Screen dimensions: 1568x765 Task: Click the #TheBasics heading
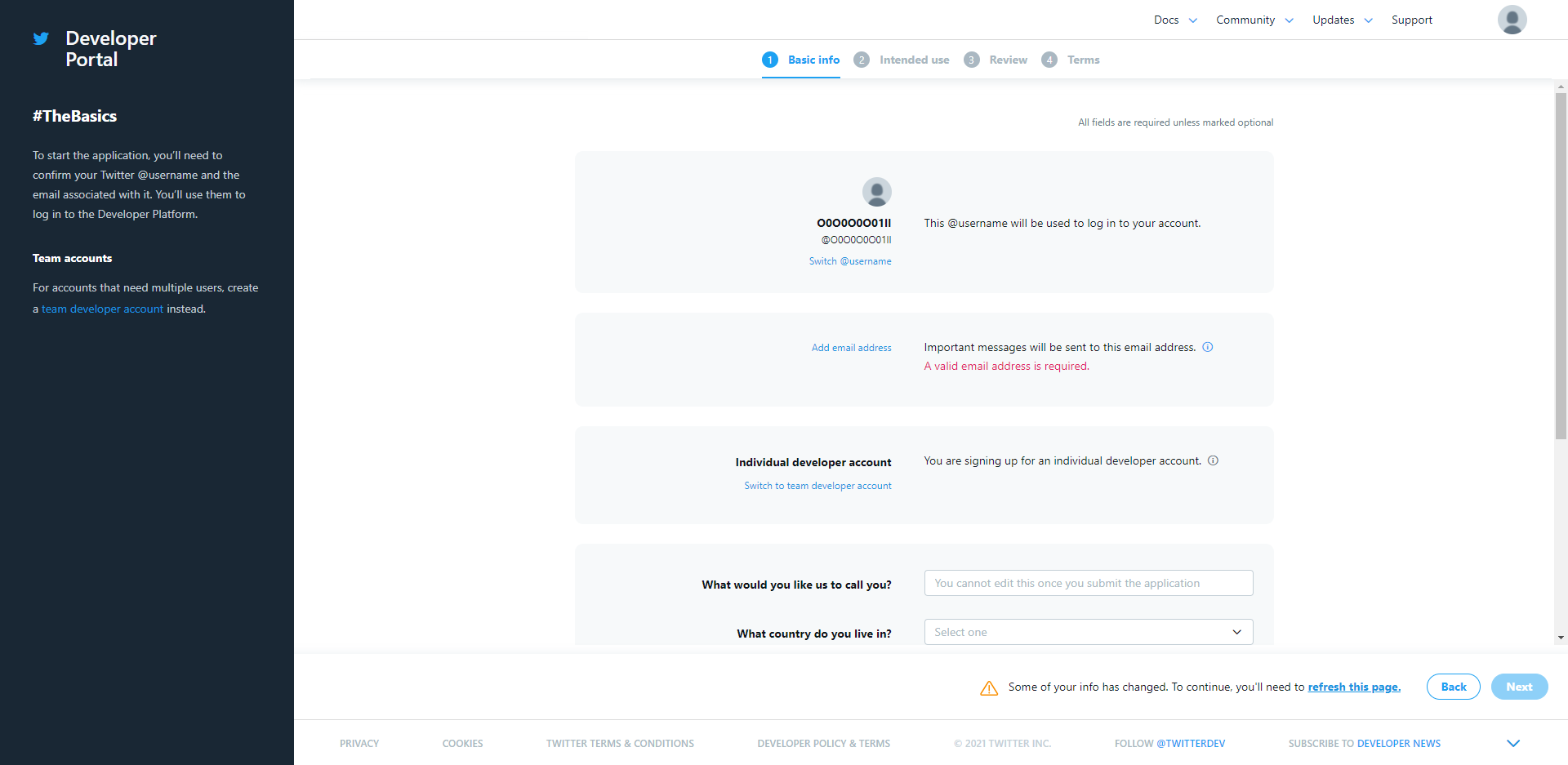pyautogui.click(x=74, y=116)
